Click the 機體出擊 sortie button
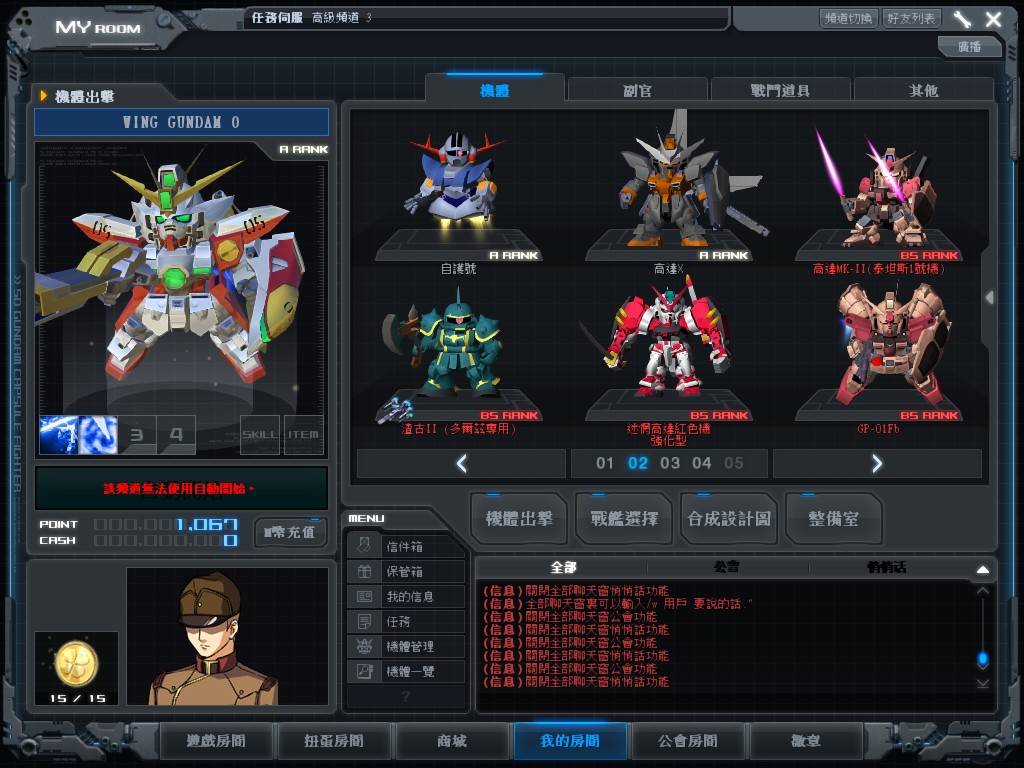 click(519, 519)
